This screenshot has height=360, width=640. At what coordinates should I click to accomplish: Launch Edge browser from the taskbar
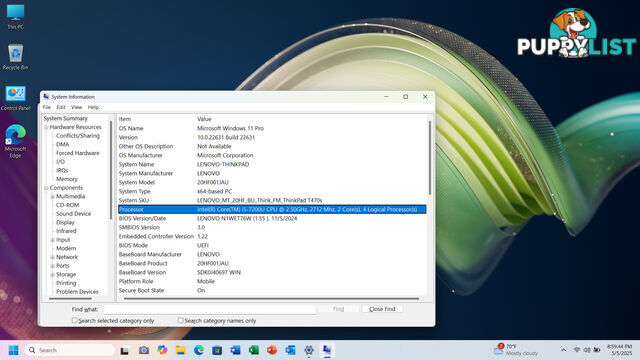click(199, 350)
